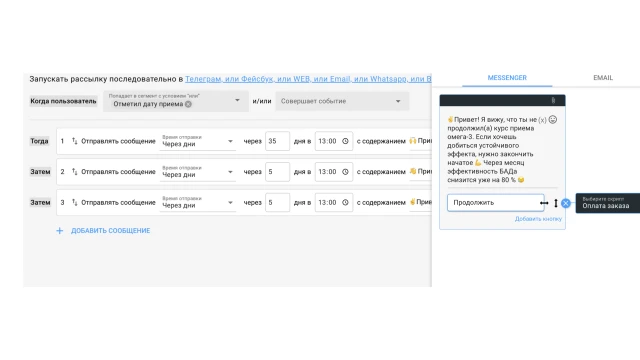Click the plus icon beside ДОБАВИТЬ СООБЩЕНИЕ
This screenshot has height=360, width=640.
coord(60,231)
